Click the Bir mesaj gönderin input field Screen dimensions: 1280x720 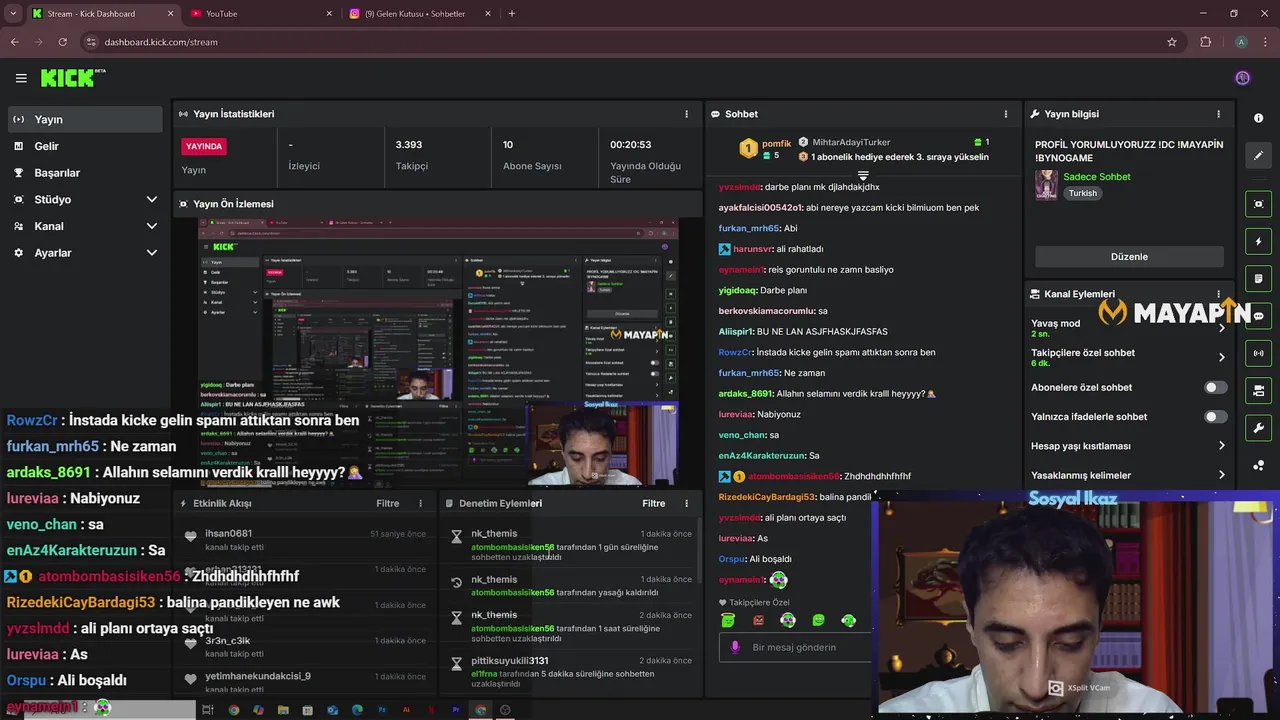coord(795,648)
